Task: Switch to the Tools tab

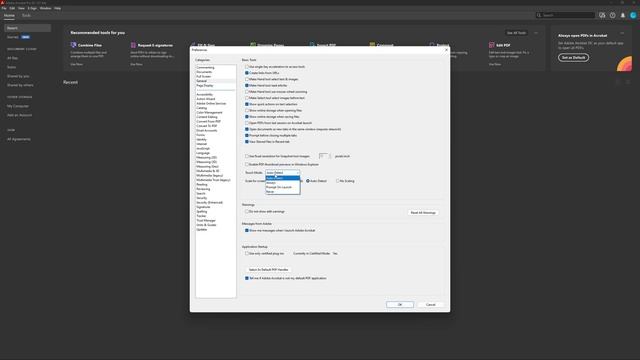Action: pos(26,16)
